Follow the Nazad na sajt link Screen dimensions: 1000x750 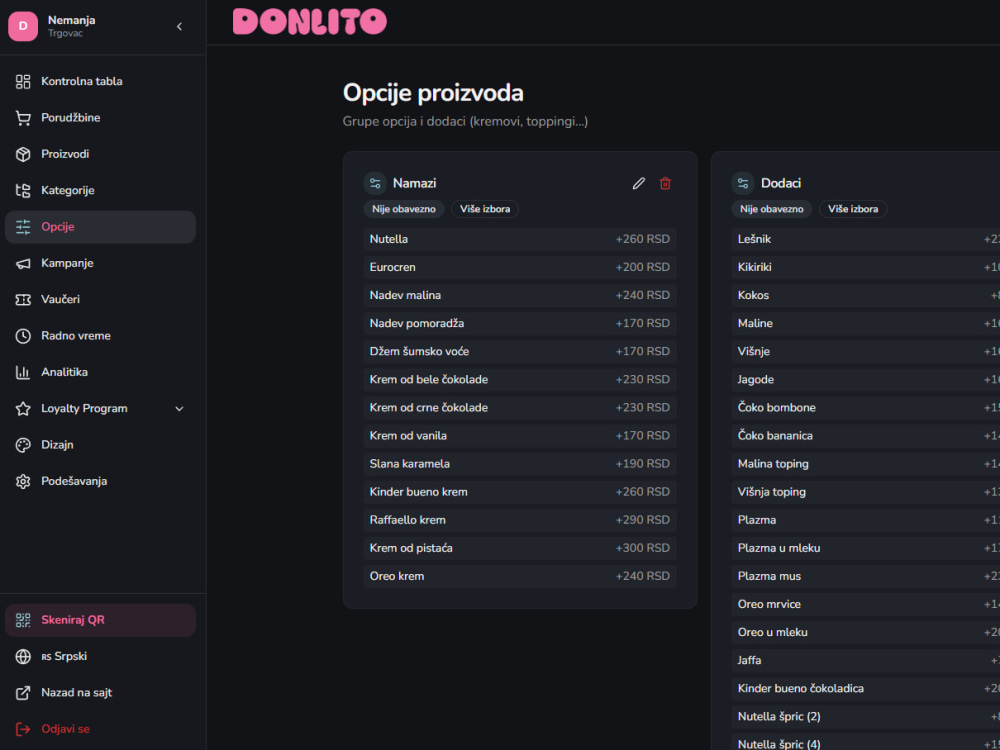click(x=100, y=693)
